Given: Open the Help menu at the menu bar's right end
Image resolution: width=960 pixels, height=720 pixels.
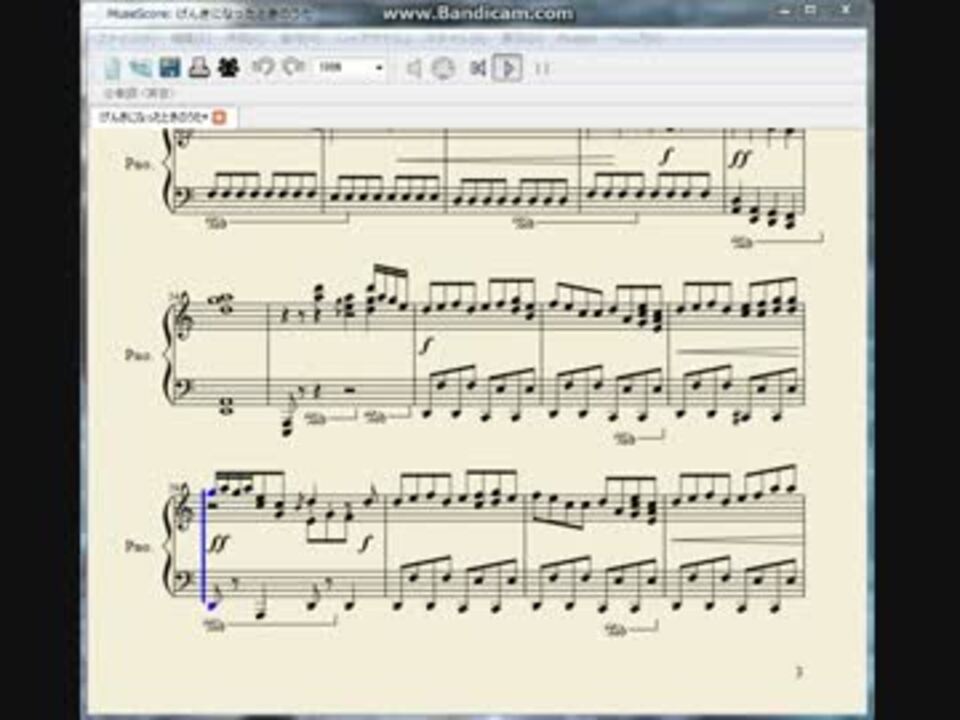Looking at the screenshot, I should [x=637, y=39].
